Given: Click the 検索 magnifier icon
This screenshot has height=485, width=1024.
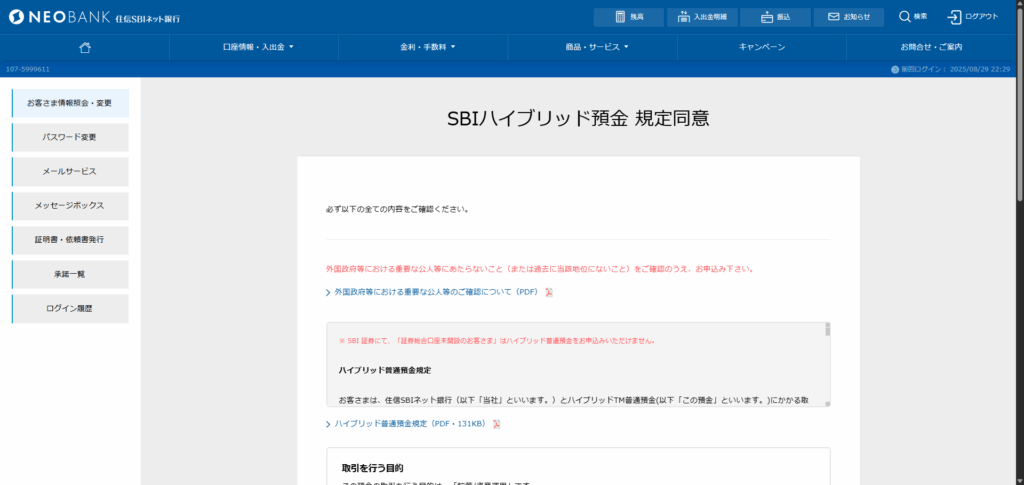Looking at the screenshot, I should (x=904, y=17).
